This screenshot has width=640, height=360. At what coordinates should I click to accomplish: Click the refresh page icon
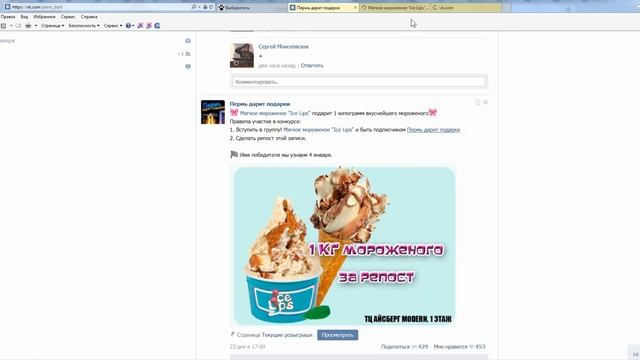[211, 7]
